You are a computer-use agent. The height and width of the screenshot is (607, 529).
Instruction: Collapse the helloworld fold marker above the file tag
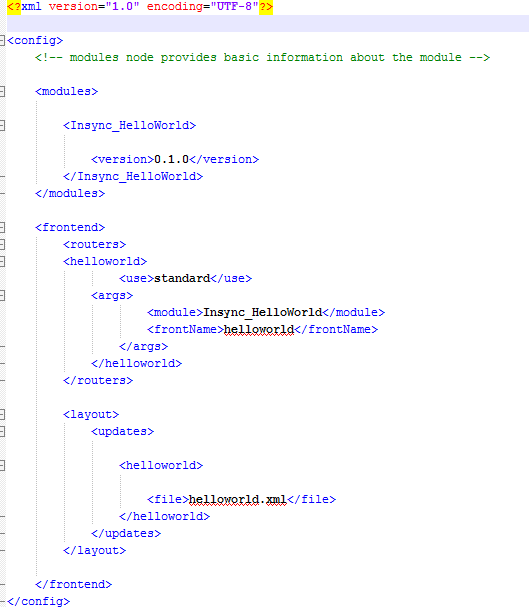click(2, 465)
